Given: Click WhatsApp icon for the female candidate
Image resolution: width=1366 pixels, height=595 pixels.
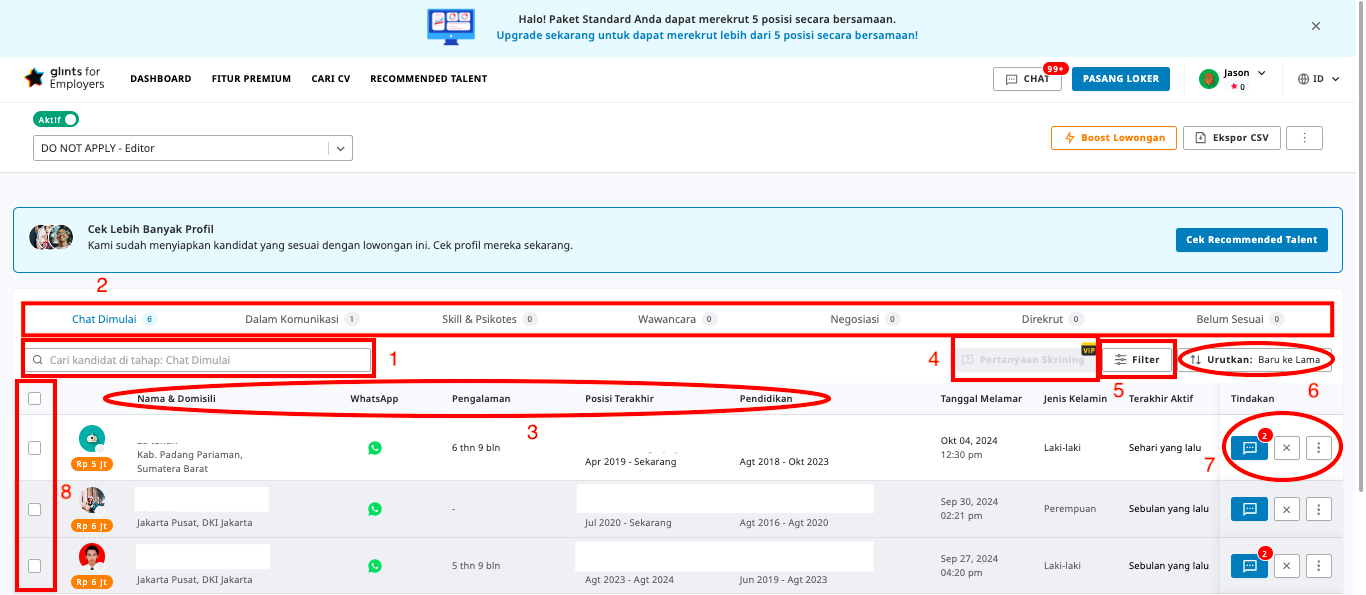Looking at the screenshot, I should [x=375, y=509].
